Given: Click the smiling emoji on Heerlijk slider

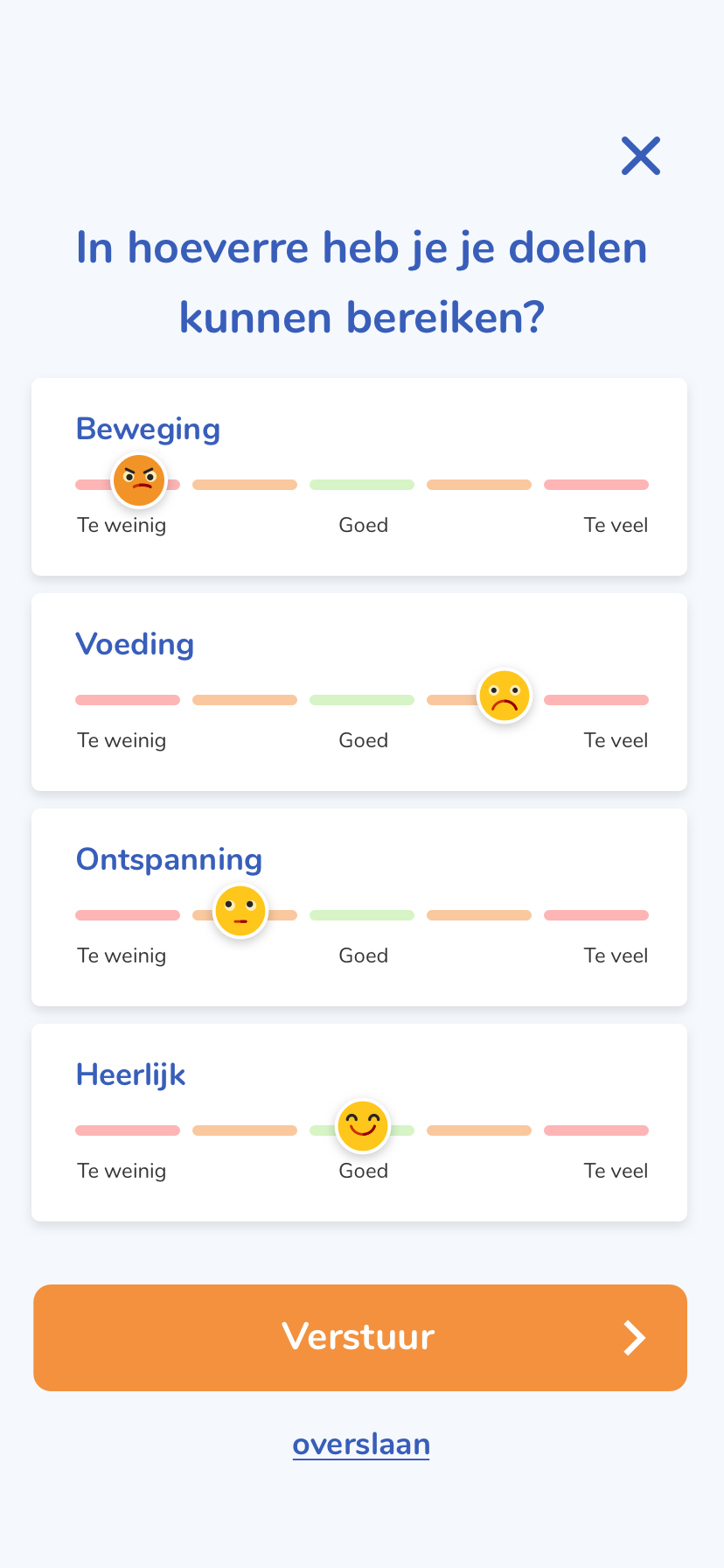Looking at the screenshot, I should tap(363, 1126).
